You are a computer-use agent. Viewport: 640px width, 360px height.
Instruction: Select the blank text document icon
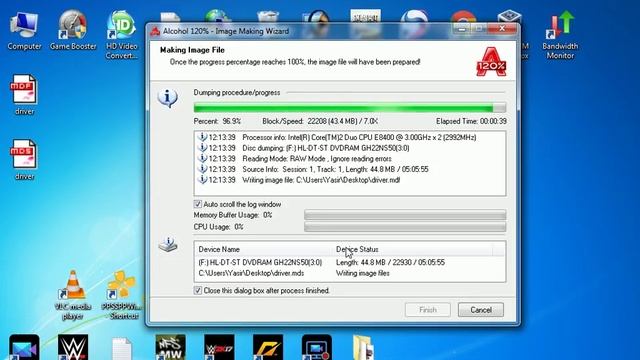click(121, 348)
